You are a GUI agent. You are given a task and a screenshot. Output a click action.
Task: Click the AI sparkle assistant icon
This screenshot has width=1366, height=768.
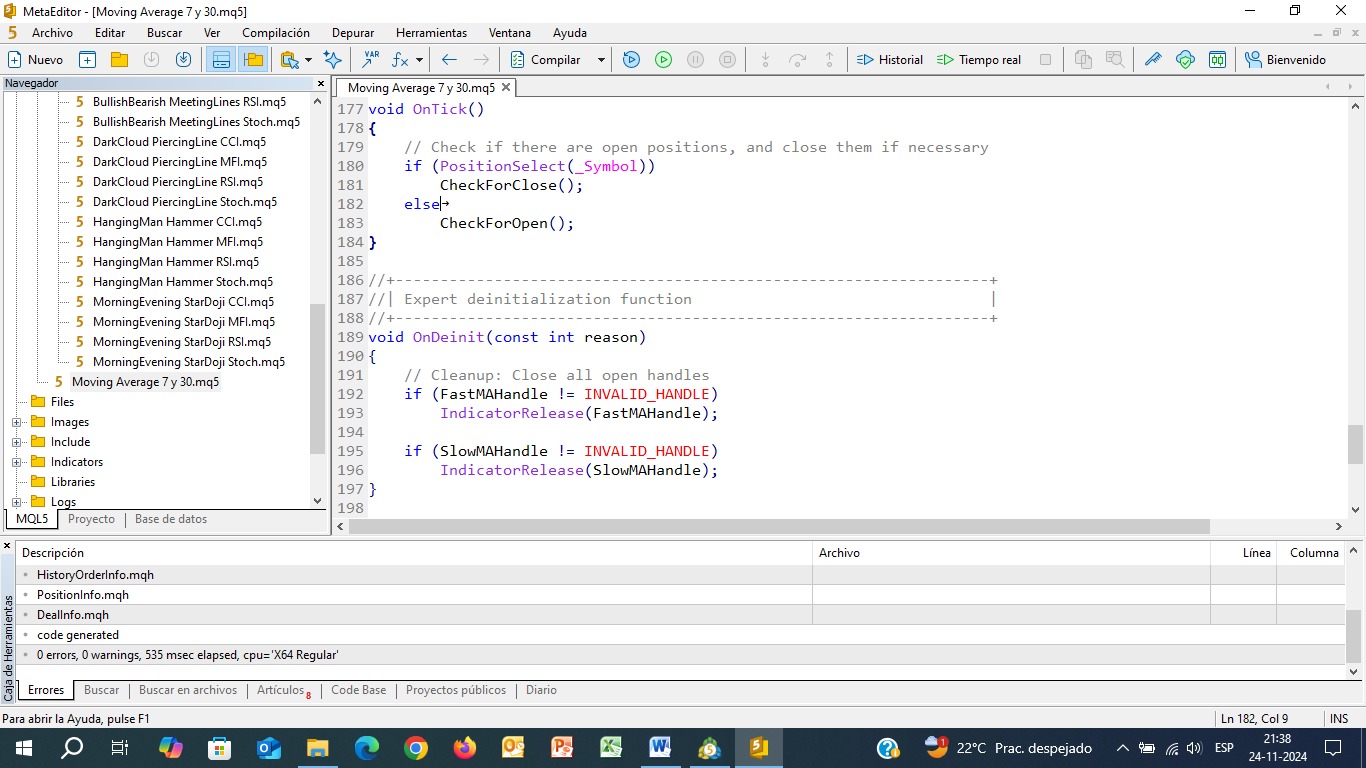[x=333, y=60]
